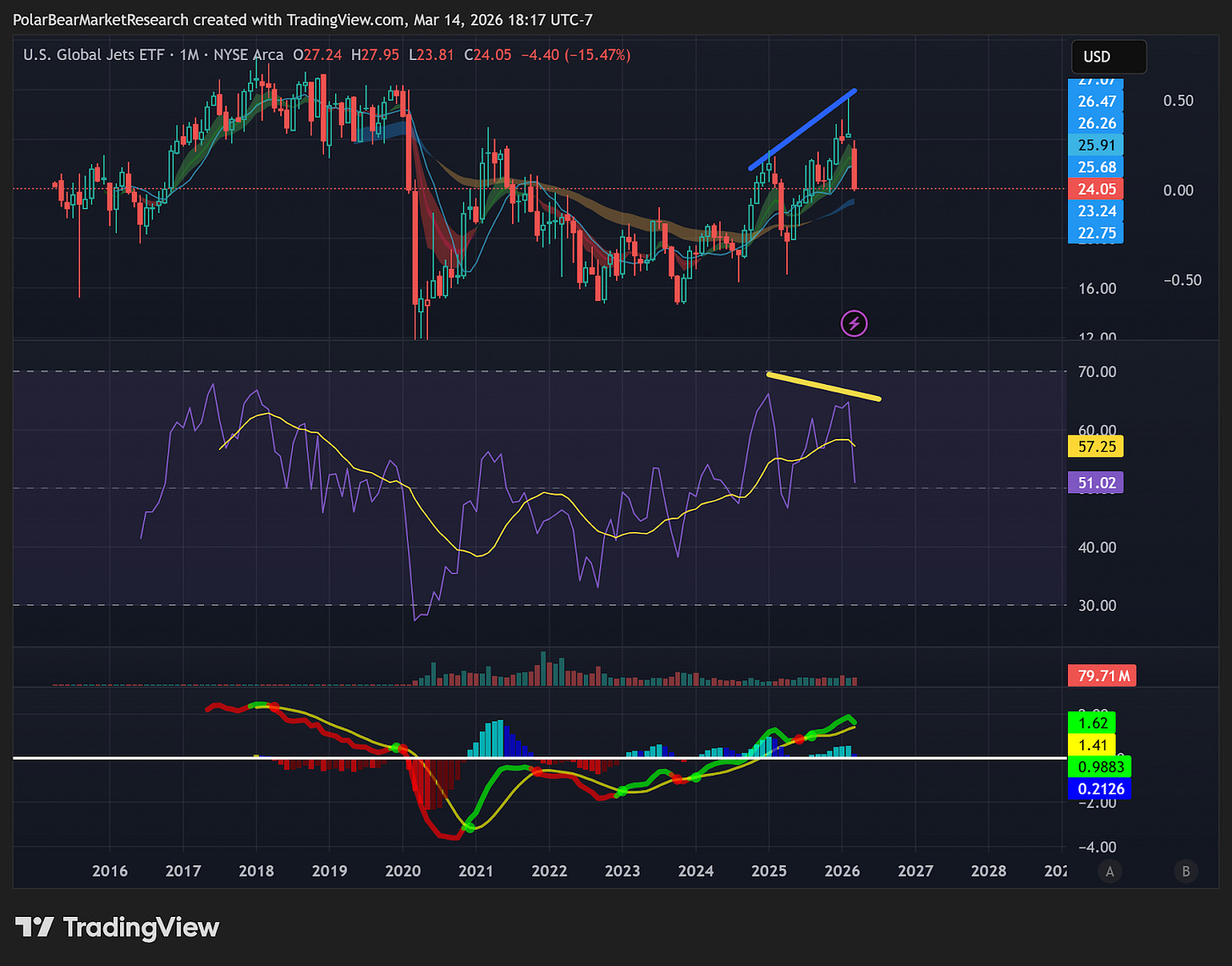Click the 26.47 price level label

click(1096, 102)
